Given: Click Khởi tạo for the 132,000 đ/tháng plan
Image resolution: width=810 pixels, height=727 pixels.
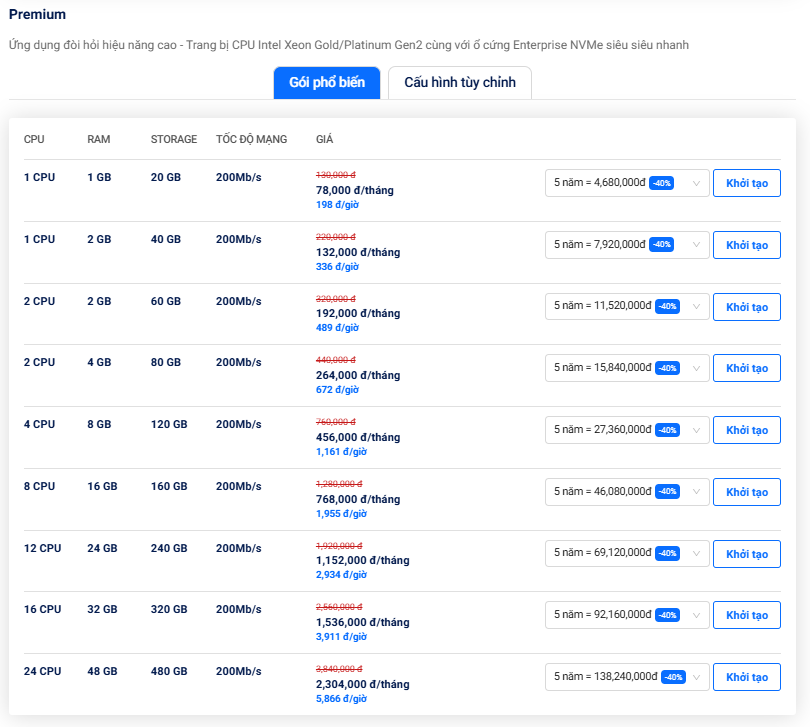Looking at the screenshot, I should [x=746, y=245].
